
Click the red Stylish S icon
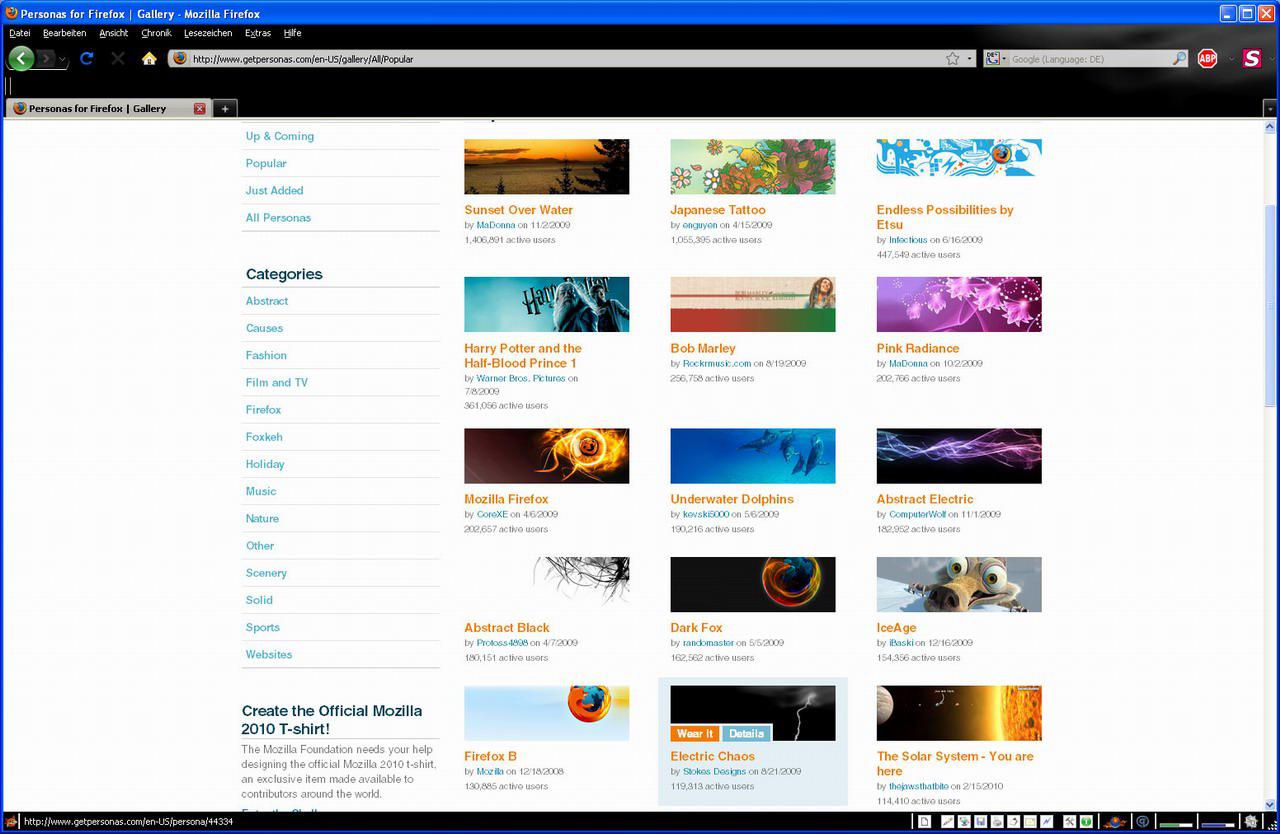tap(1252, 59)
